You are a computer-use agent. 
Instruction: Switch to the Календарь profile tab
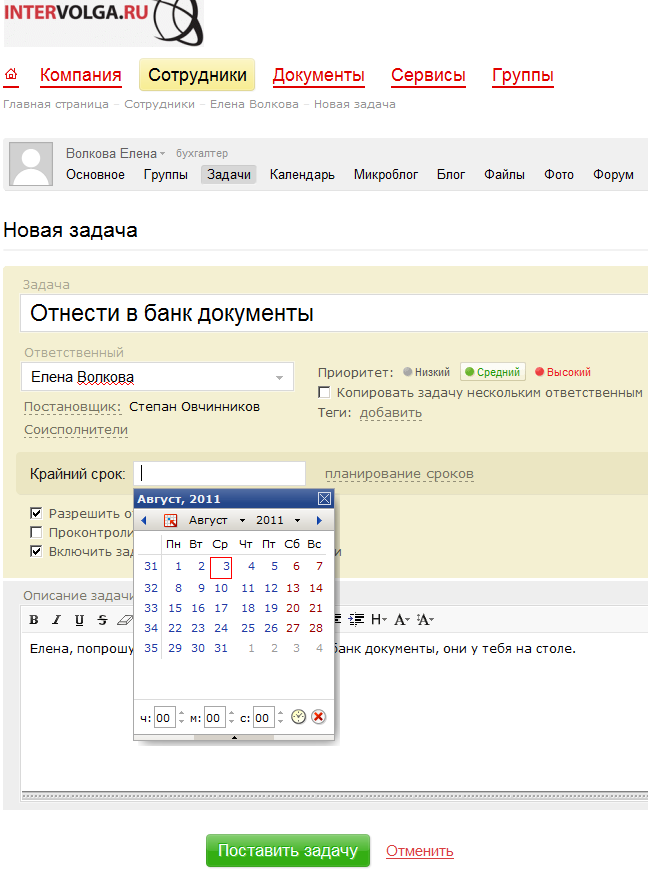(302, 174)
